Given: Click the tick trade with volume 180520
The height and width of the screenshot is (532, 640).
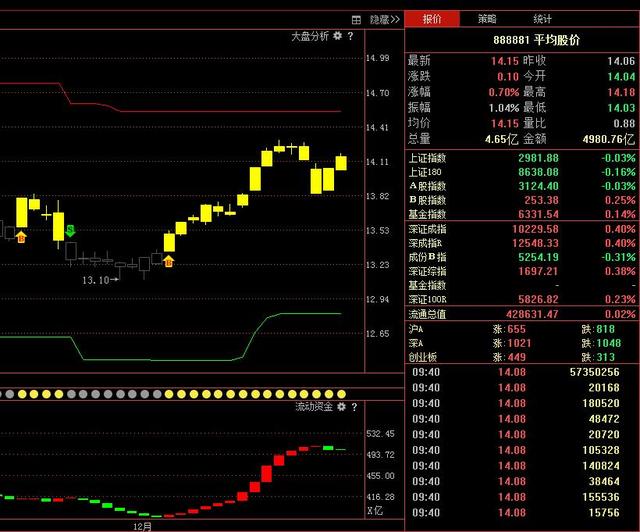Looking at the screenshot, I should point(601,403).
